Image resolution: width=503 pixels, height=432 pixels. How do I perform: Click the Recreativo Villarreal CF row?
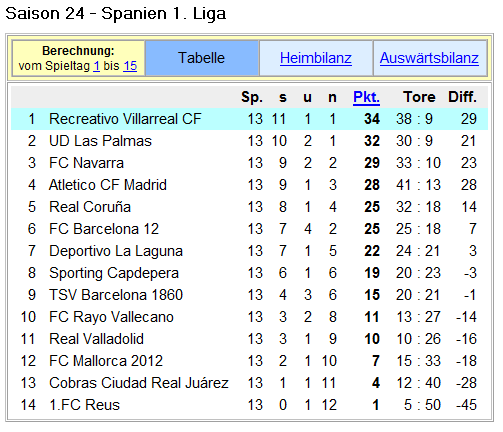click(x=249, y=119)
